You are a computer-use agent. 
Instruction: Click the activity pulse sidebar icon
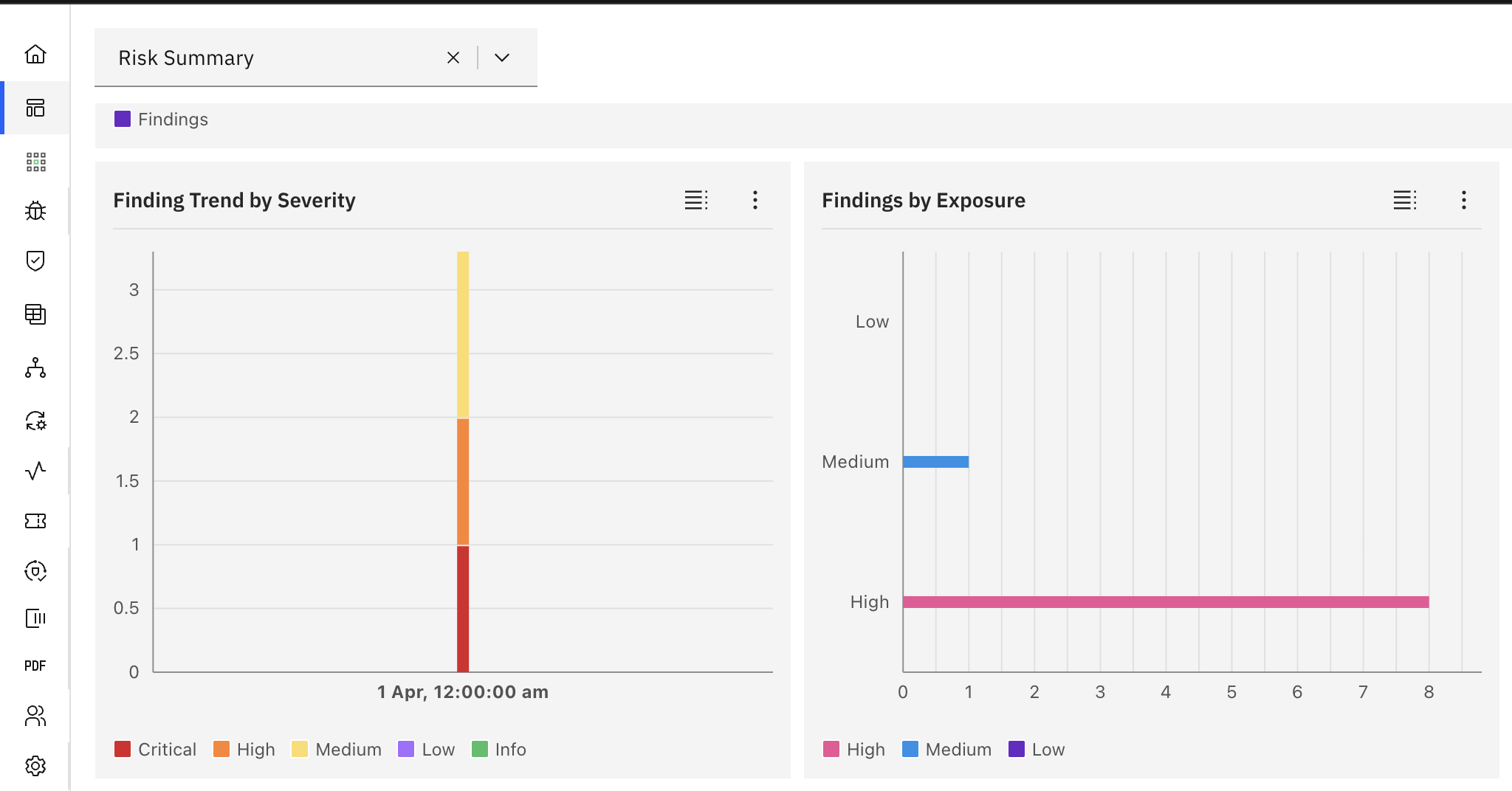point(35,471)
